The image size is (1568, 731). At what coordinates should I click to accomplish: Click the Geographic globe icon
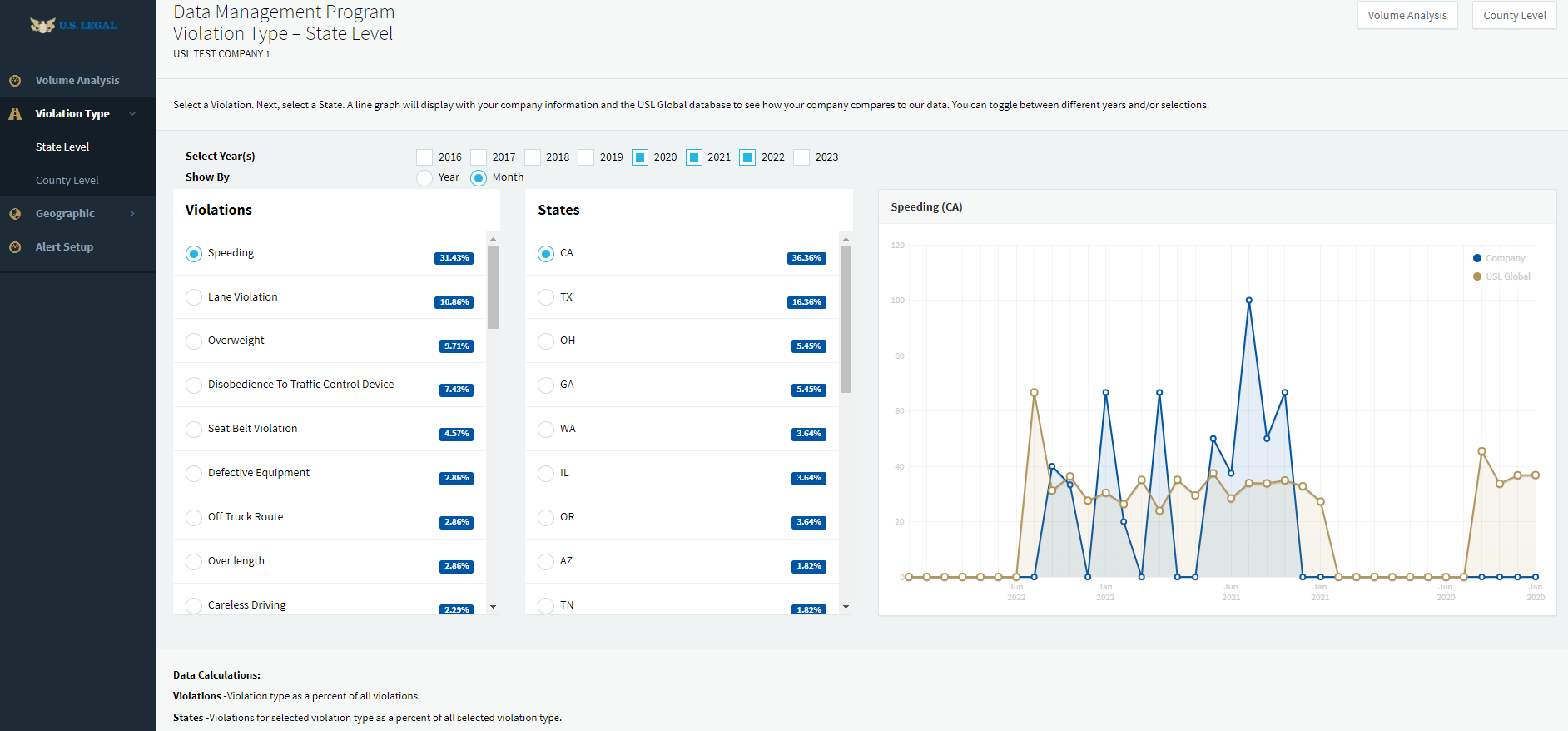coord(15,214)
